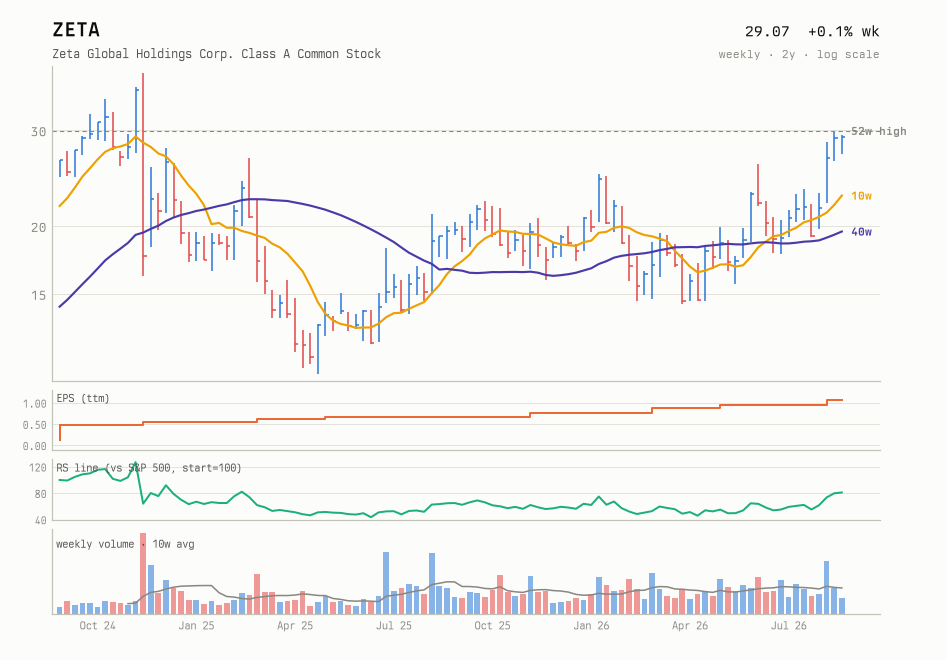946x660 pixels.
Task: Click the 120 RS axis value
Action: 37,468
